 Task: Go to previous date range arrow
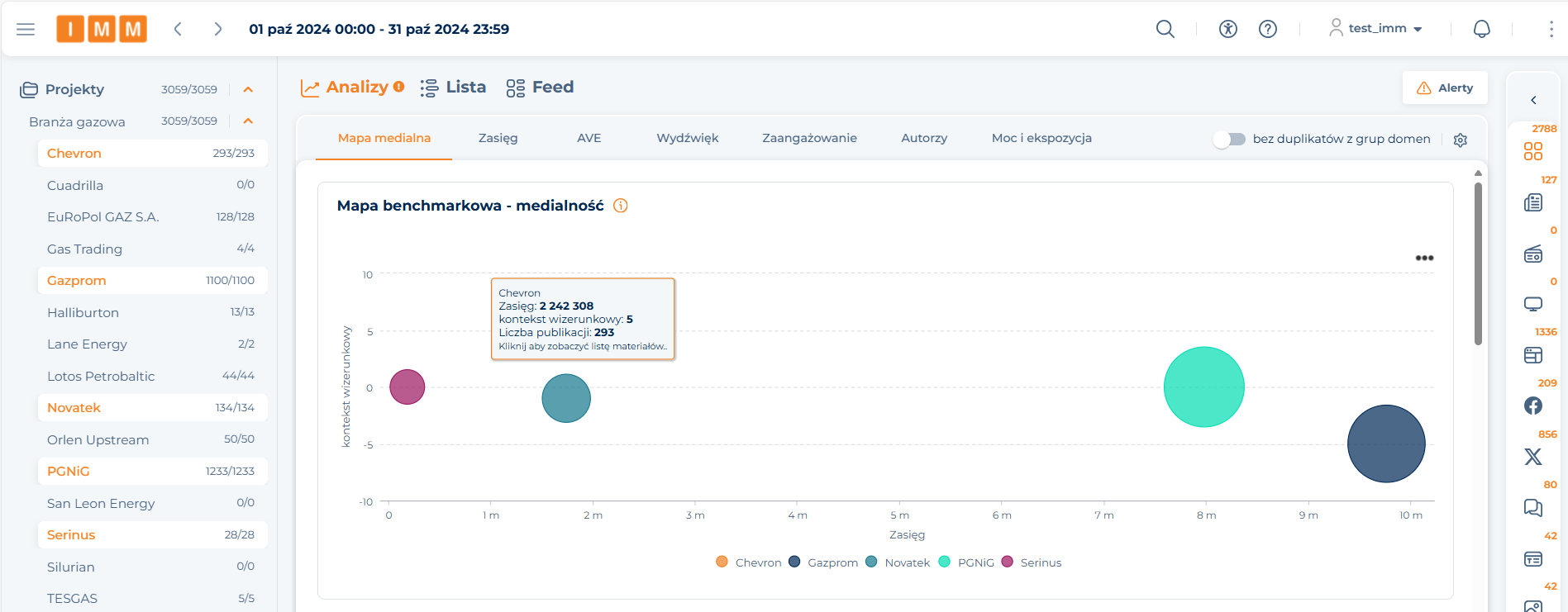point(178,29)
